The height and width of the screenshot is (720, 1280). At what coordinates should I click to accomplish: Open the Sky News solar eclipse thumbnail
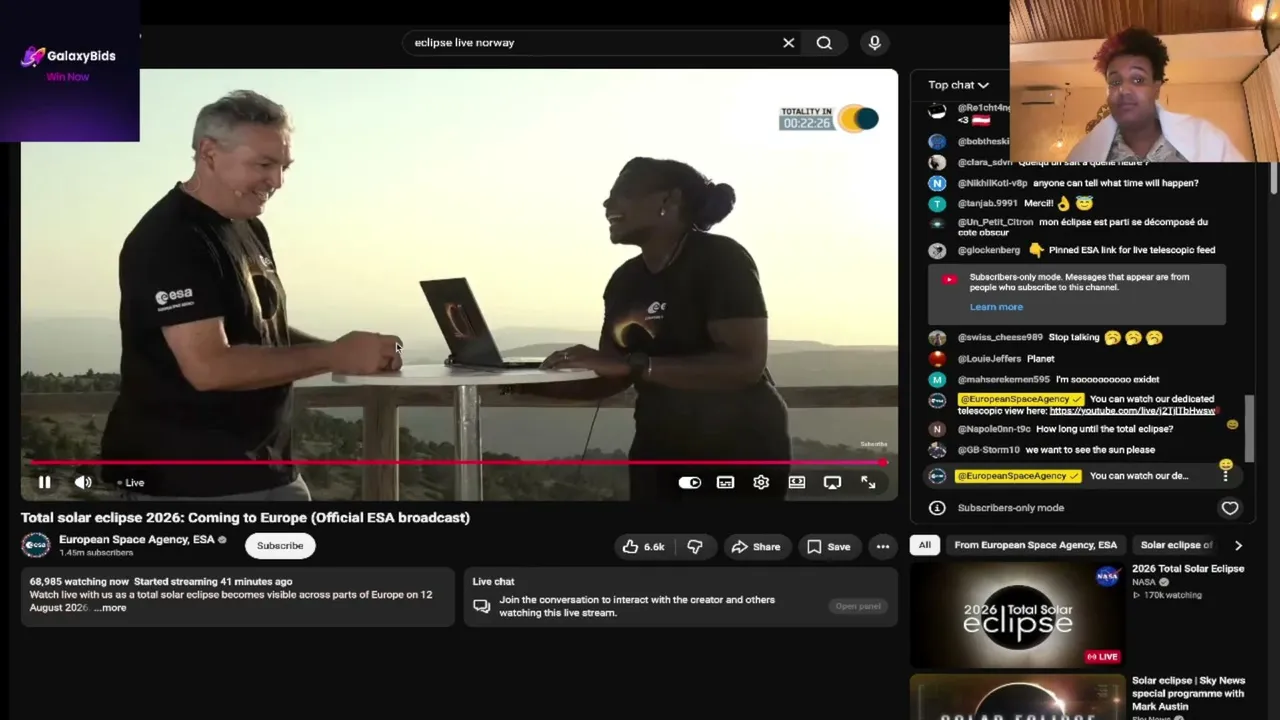[1017, 698]
